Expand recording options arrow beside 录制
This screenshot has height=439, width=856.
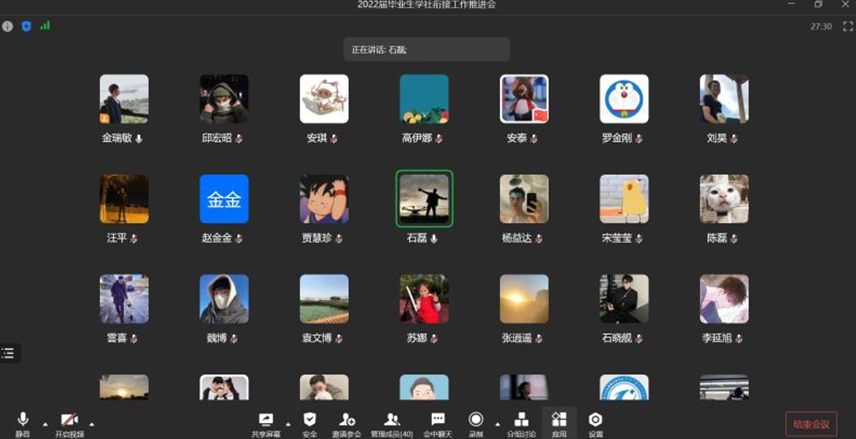click(497, 423)
